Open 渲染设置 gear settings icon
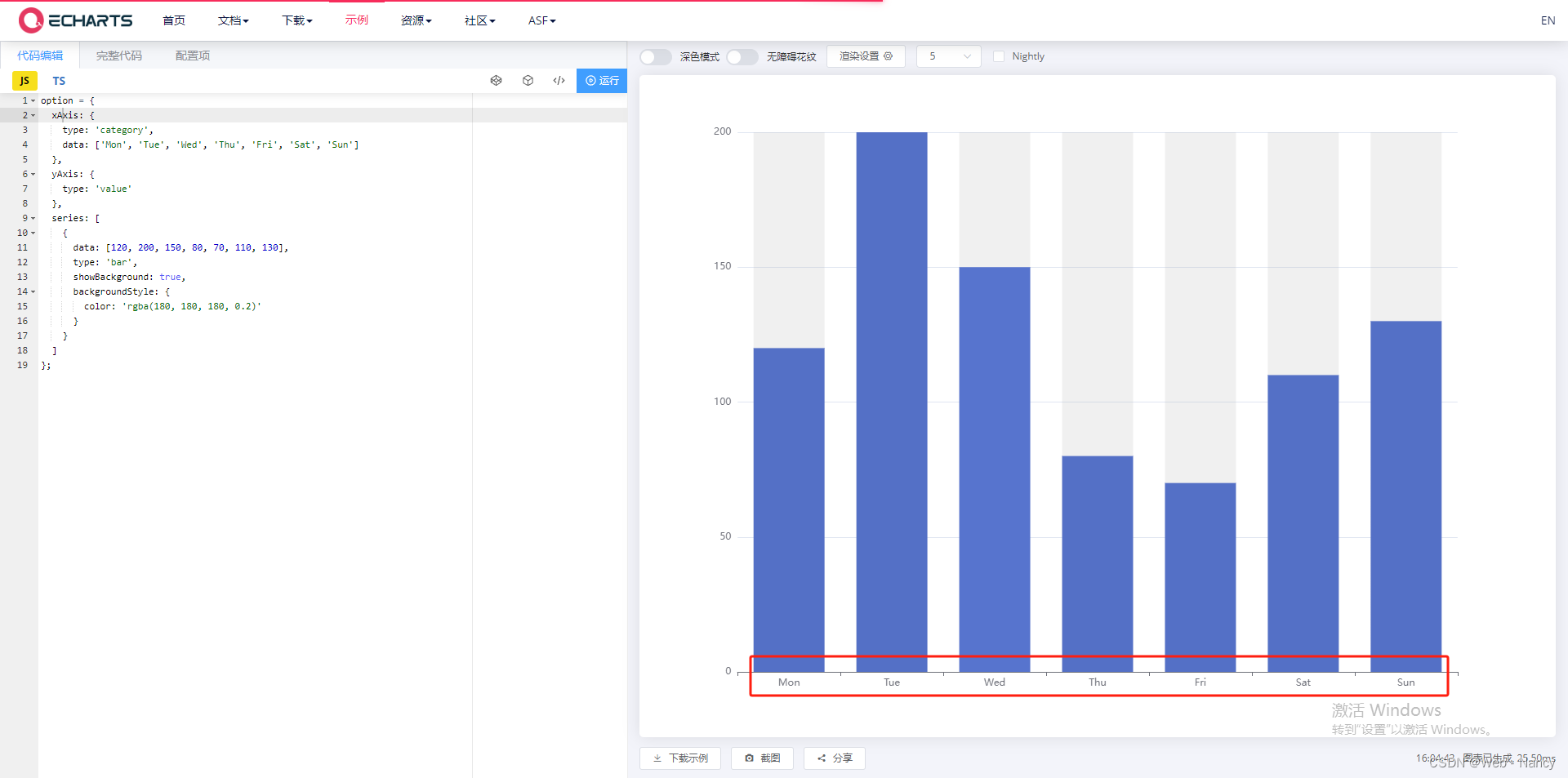The height and width of the screenshot is (778, 1568). (x=889, y=56)
